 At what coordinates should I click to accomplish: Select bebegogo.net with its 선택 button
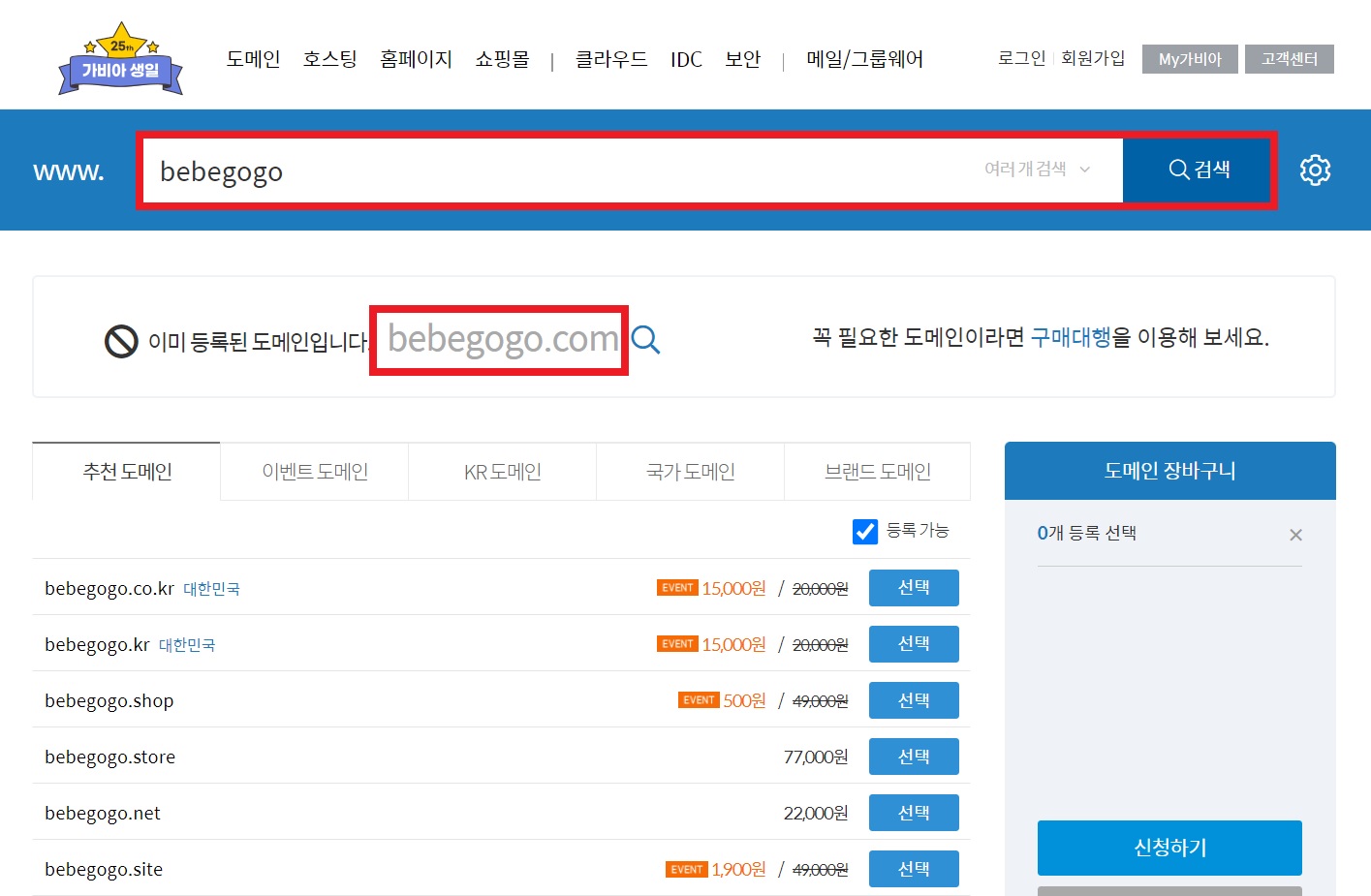(913, 812)
